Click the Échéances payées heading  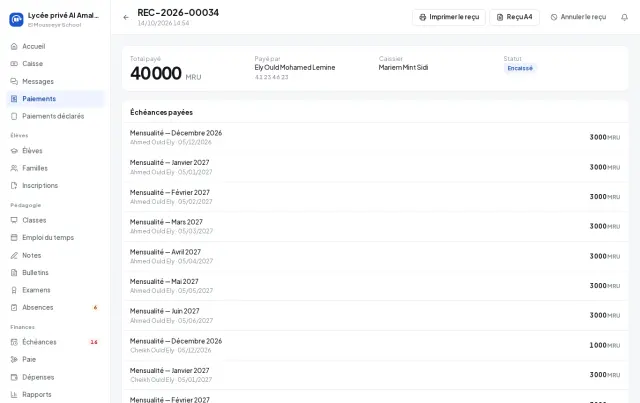point(161,112)
